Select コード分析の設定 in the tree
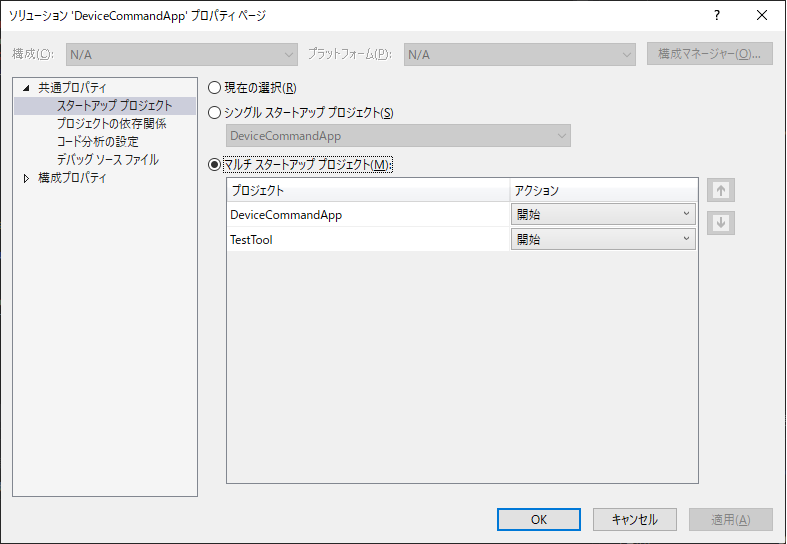This screenshot has height=544, width=787. point(98,142)
